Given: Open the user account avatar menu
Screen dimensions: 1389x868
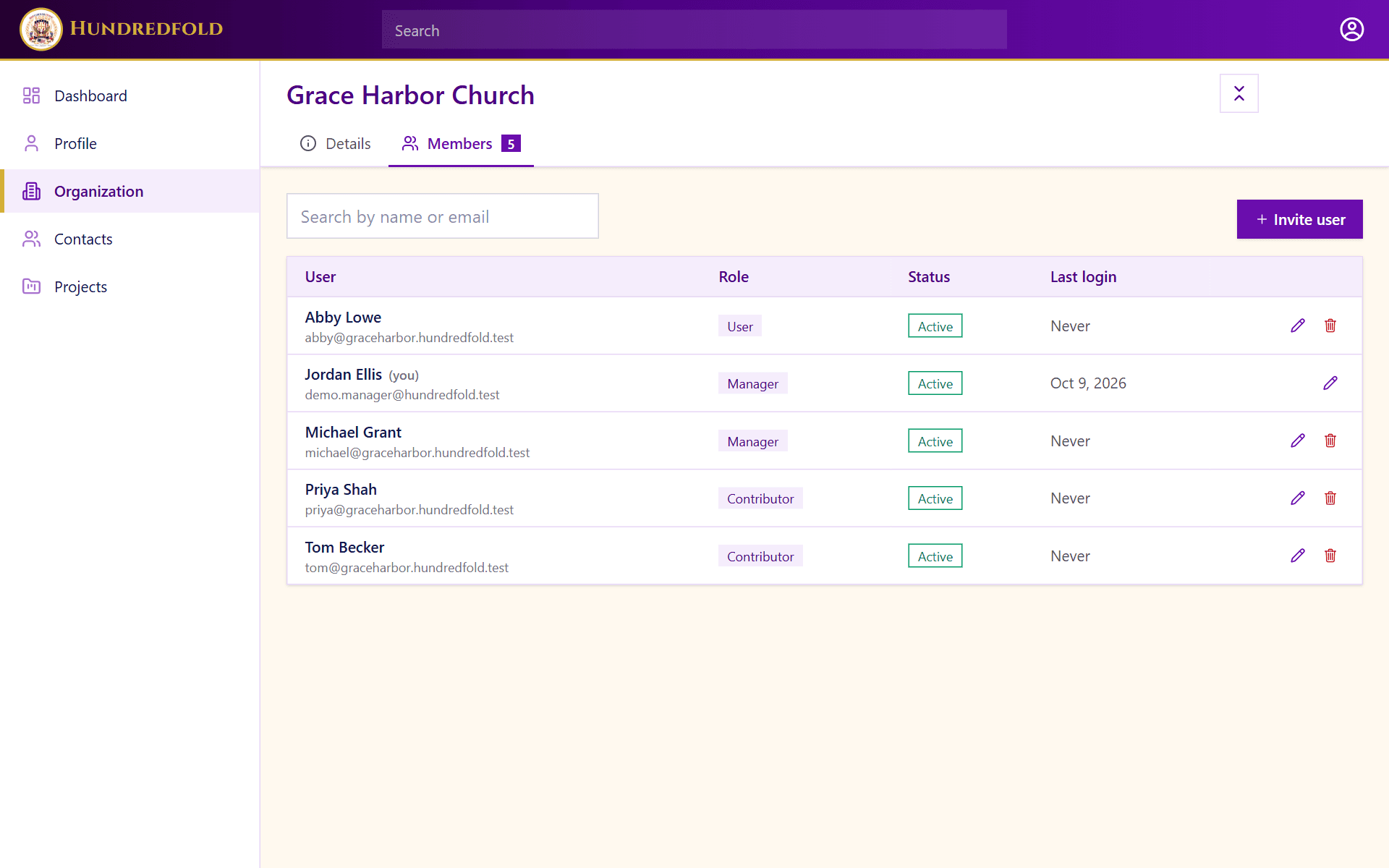Looking at the screenshot, I should pos(1351,29).
